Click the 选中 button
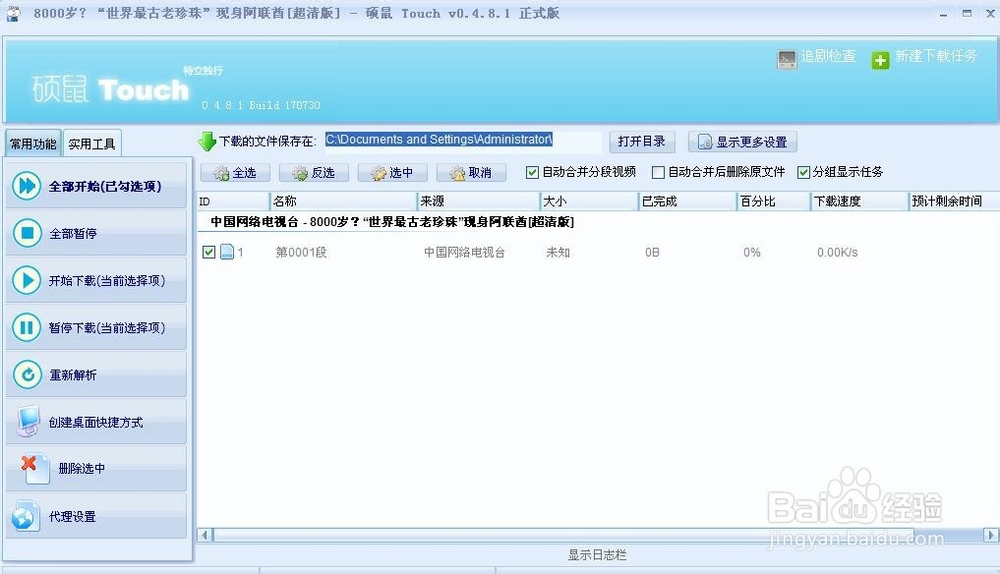Screen dimensions: 1000x574 click(x=392, y=173)
